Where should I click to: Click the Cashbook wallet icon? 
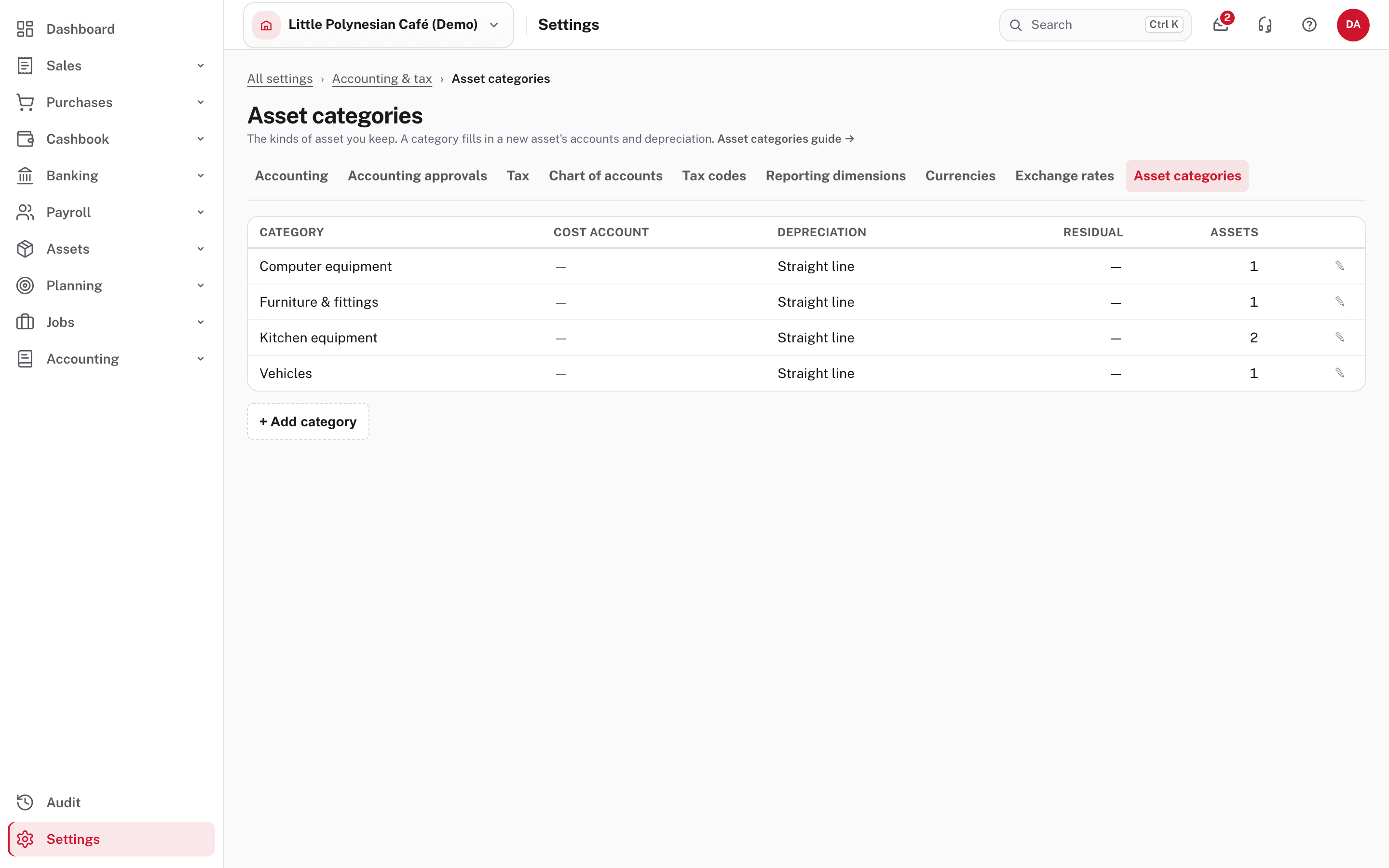point(25,139)
